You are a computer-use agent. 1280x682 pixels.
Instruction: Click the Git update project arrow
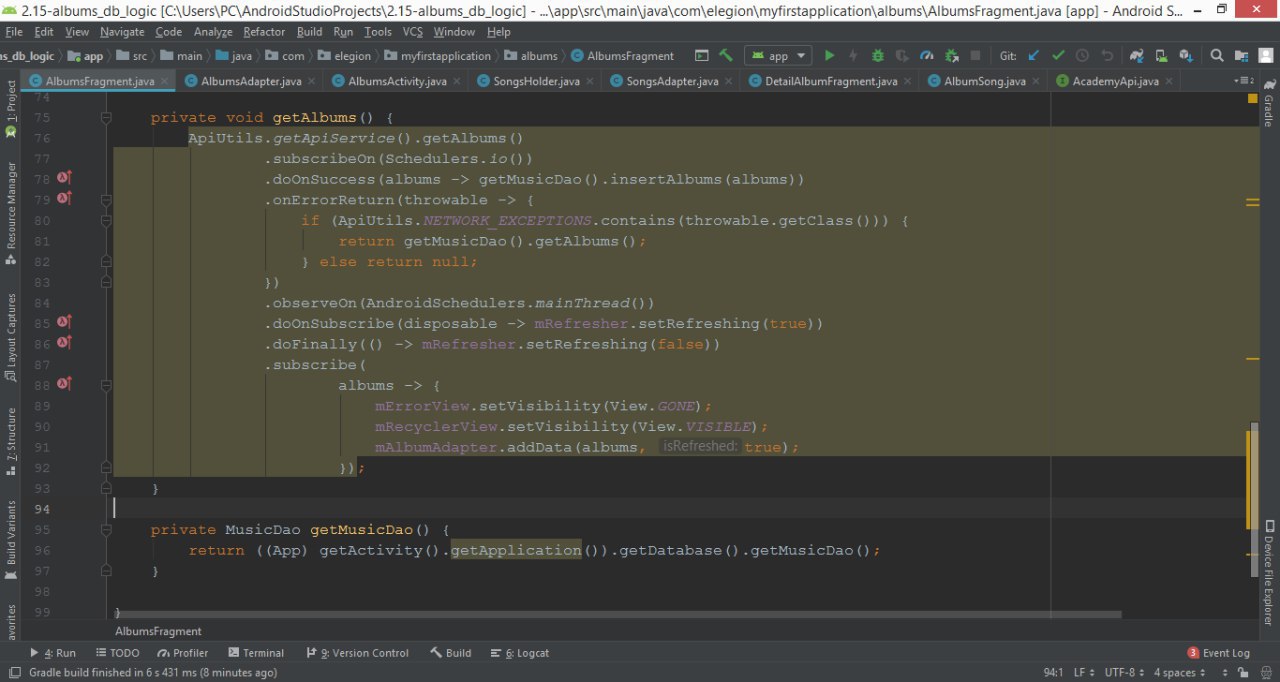1034,56
